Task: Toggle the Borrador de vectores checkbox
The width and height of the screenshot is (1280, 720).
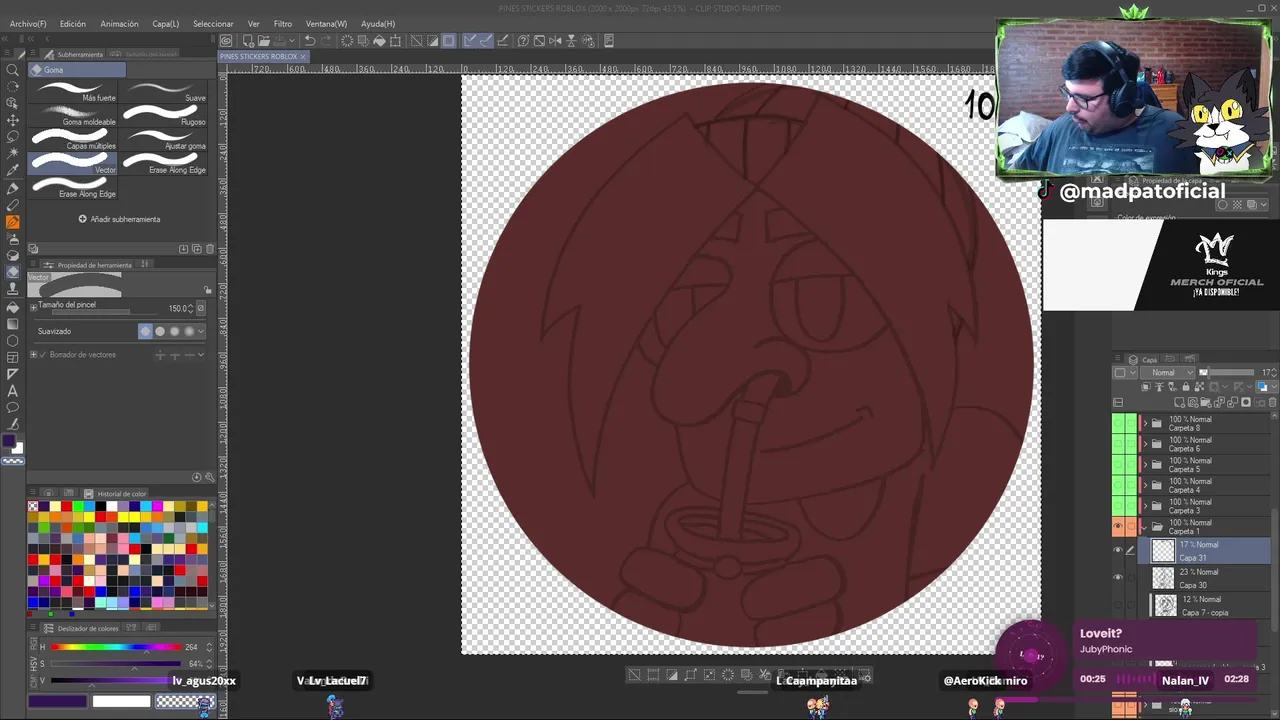Action: [42, 355]
